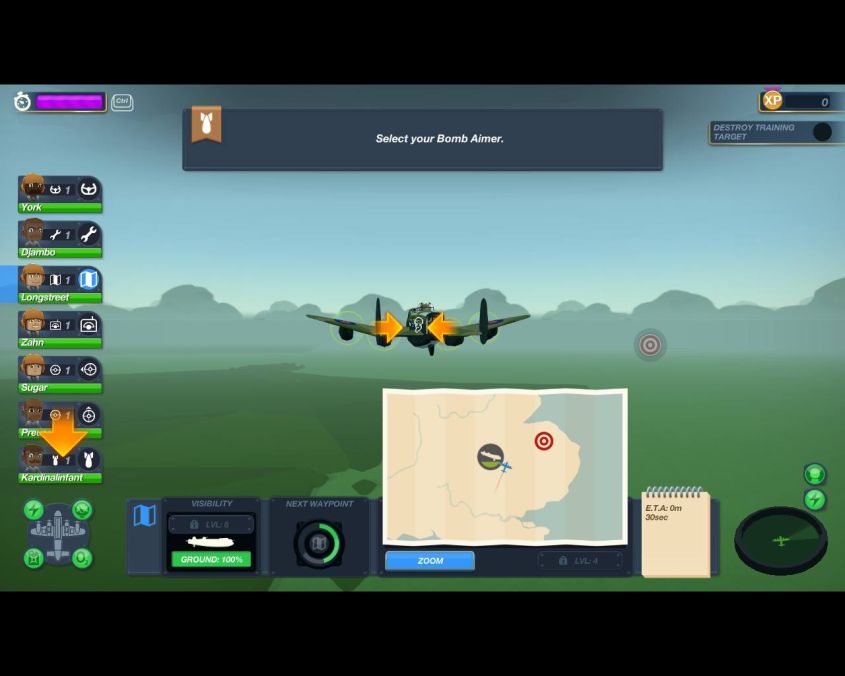This screenshot has height=676, width=845.
Task: Click the Zahn crew name bar
Action: [60, 342]
